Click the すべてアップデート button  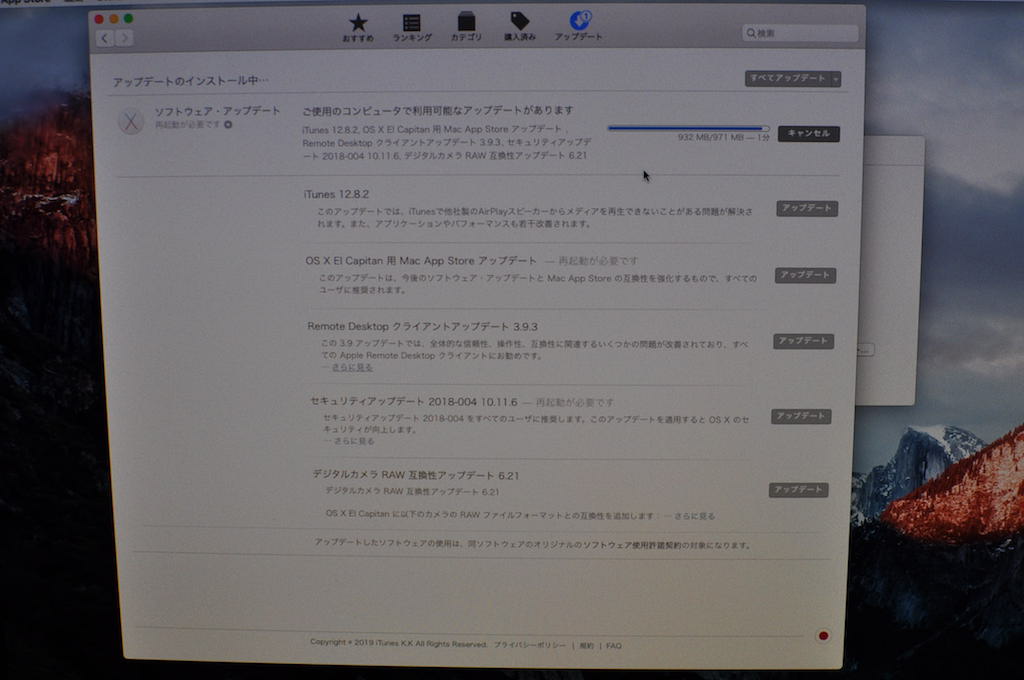click(788, 78)
